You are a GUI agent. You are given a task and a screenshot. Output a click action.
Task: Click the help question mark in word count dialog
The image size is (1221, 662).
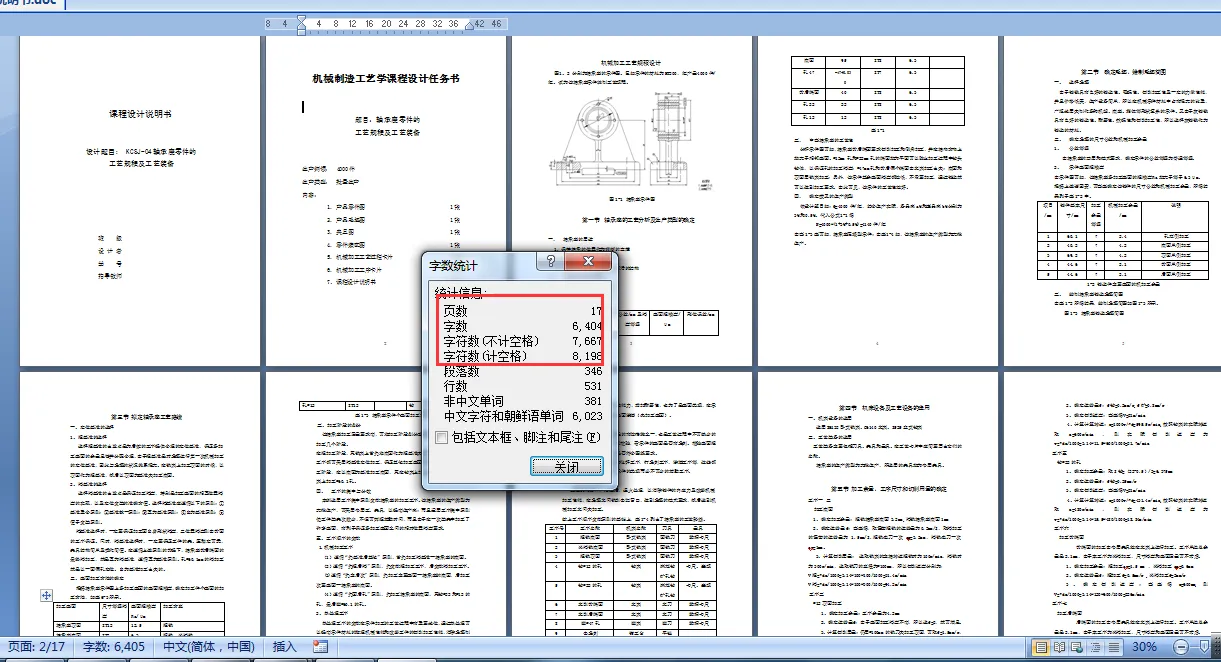click(552, 263)
